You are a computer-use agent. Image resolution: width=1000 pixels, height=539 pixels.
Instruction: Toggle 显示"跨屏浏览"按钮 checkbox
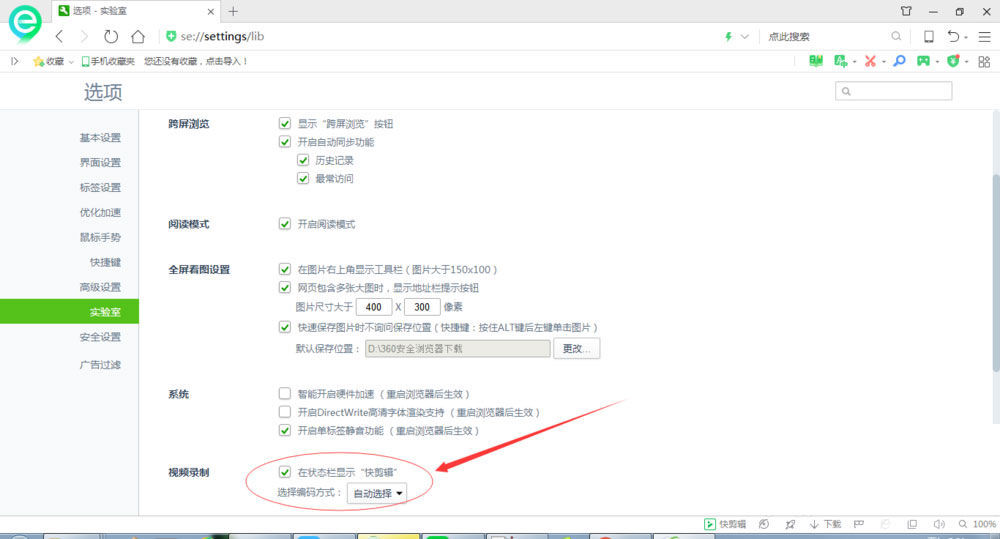[x=285, y=124]
